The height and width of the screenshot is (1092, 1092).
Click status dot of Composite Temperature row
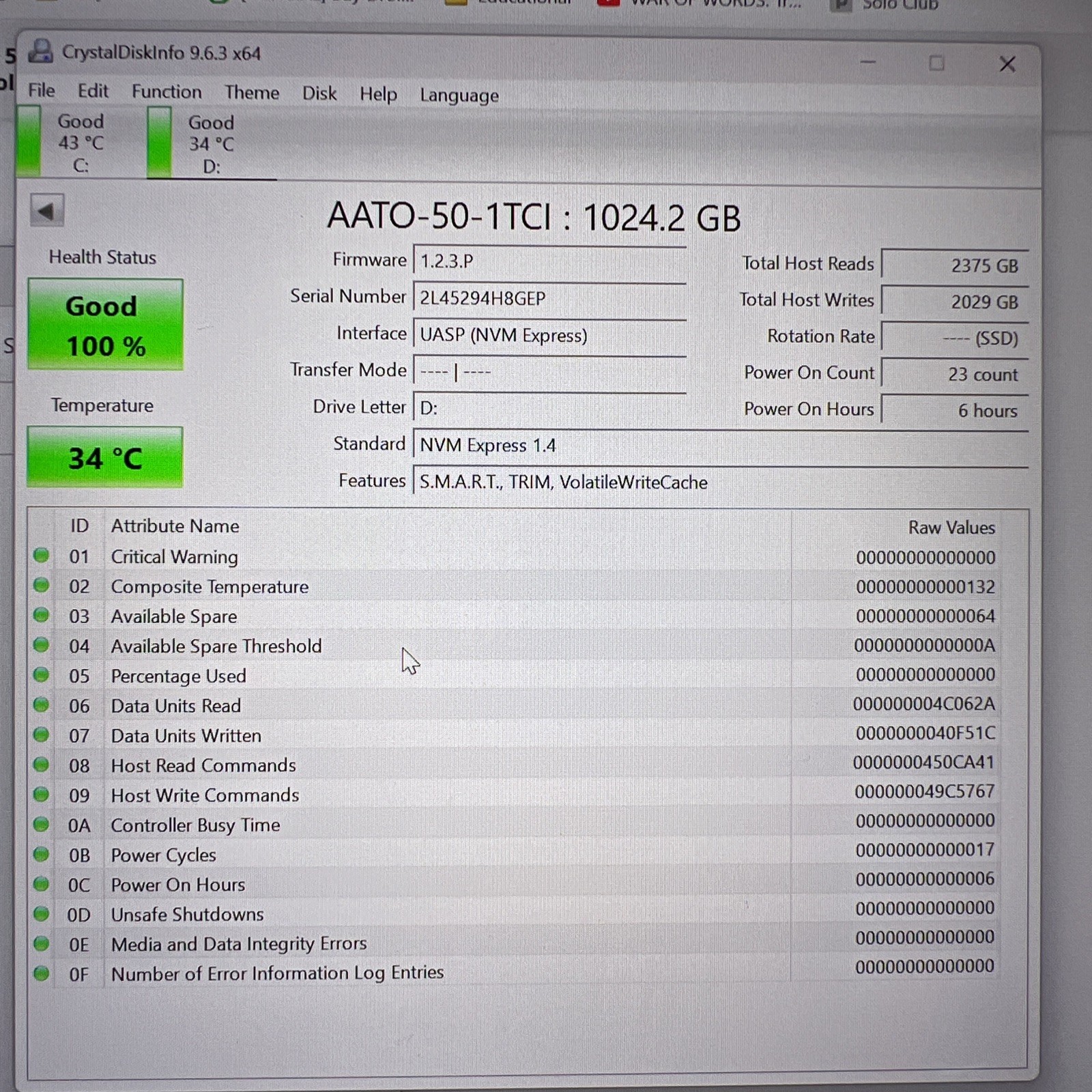click(41, 586)
